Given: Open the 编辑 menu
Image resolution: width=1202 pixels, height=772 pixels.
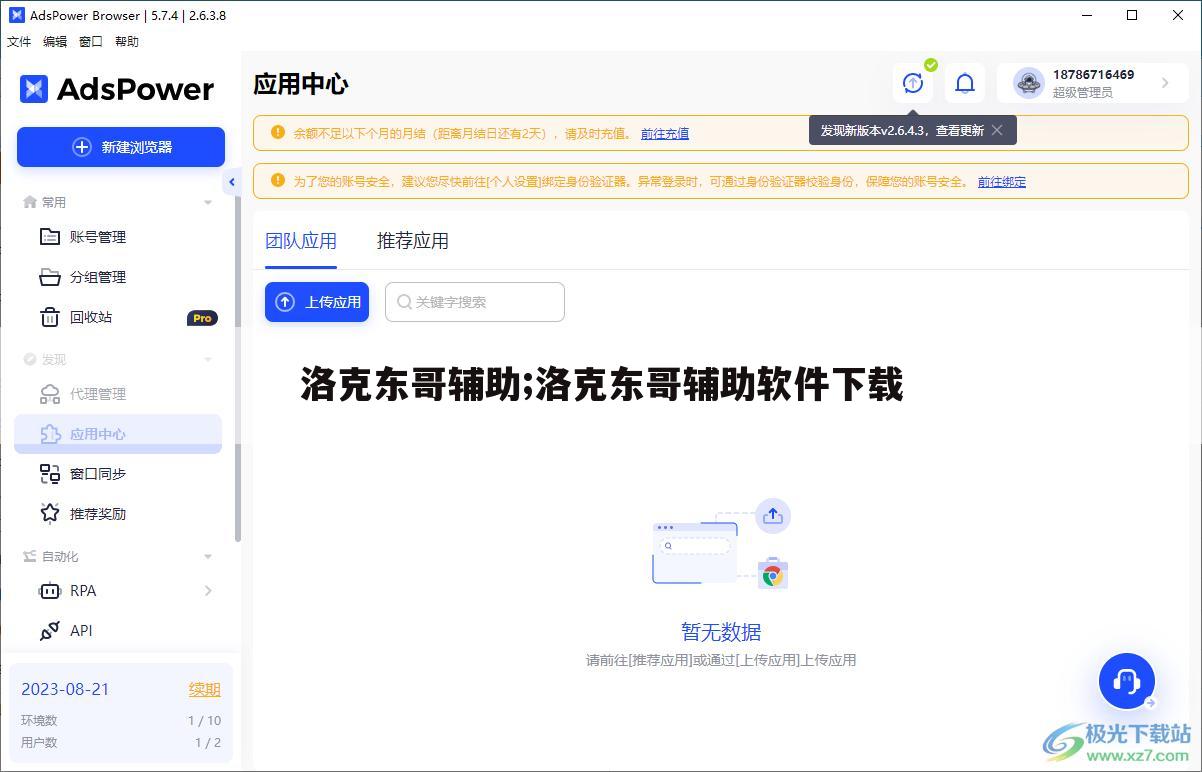Looking at the screenshot, I should pos(55,42).
